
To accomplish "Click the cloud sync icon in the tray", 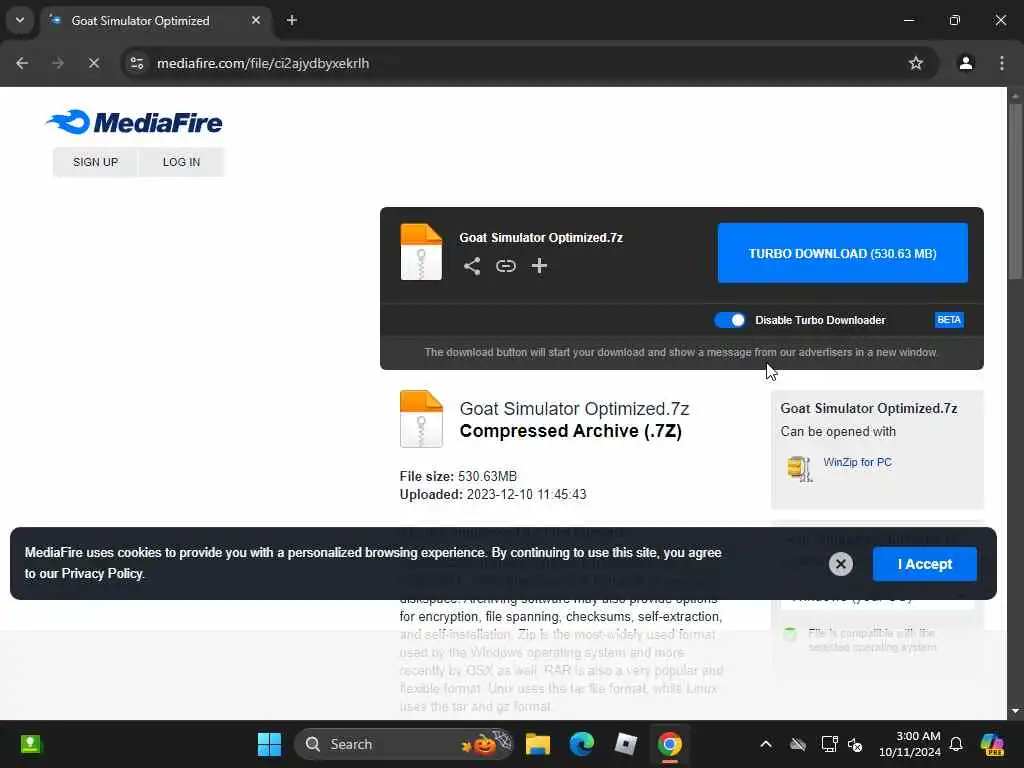I will [798, 744].
